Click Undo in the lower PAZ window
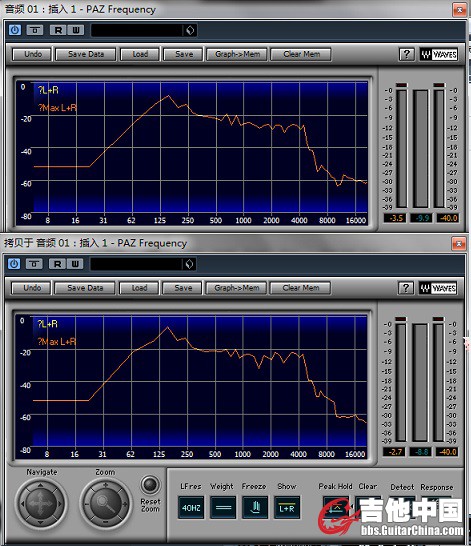This screenshot has width=471, height=546. (x=32, y=288)
